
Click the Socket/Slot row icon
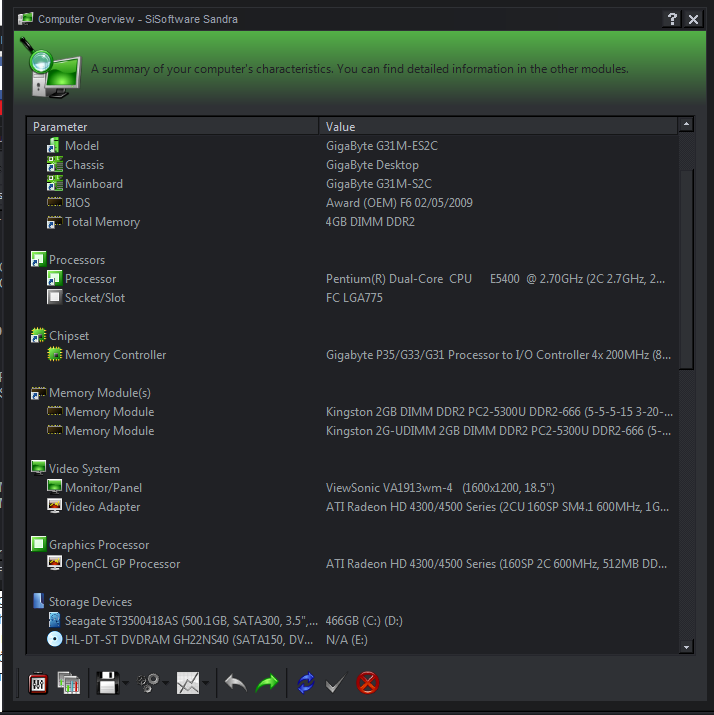click(54, 297)
